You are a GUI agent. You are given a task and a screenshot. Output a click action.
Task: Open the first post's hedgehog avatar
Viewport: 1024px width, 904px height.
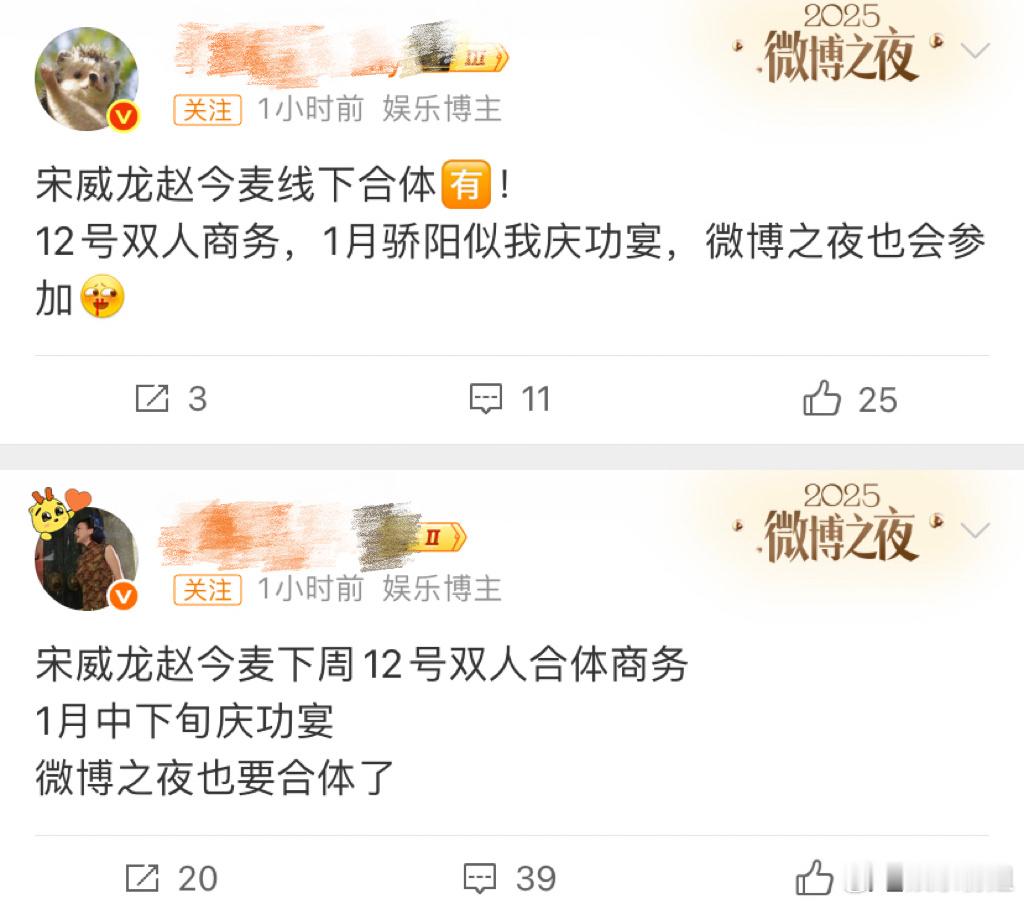click(86, 78)
